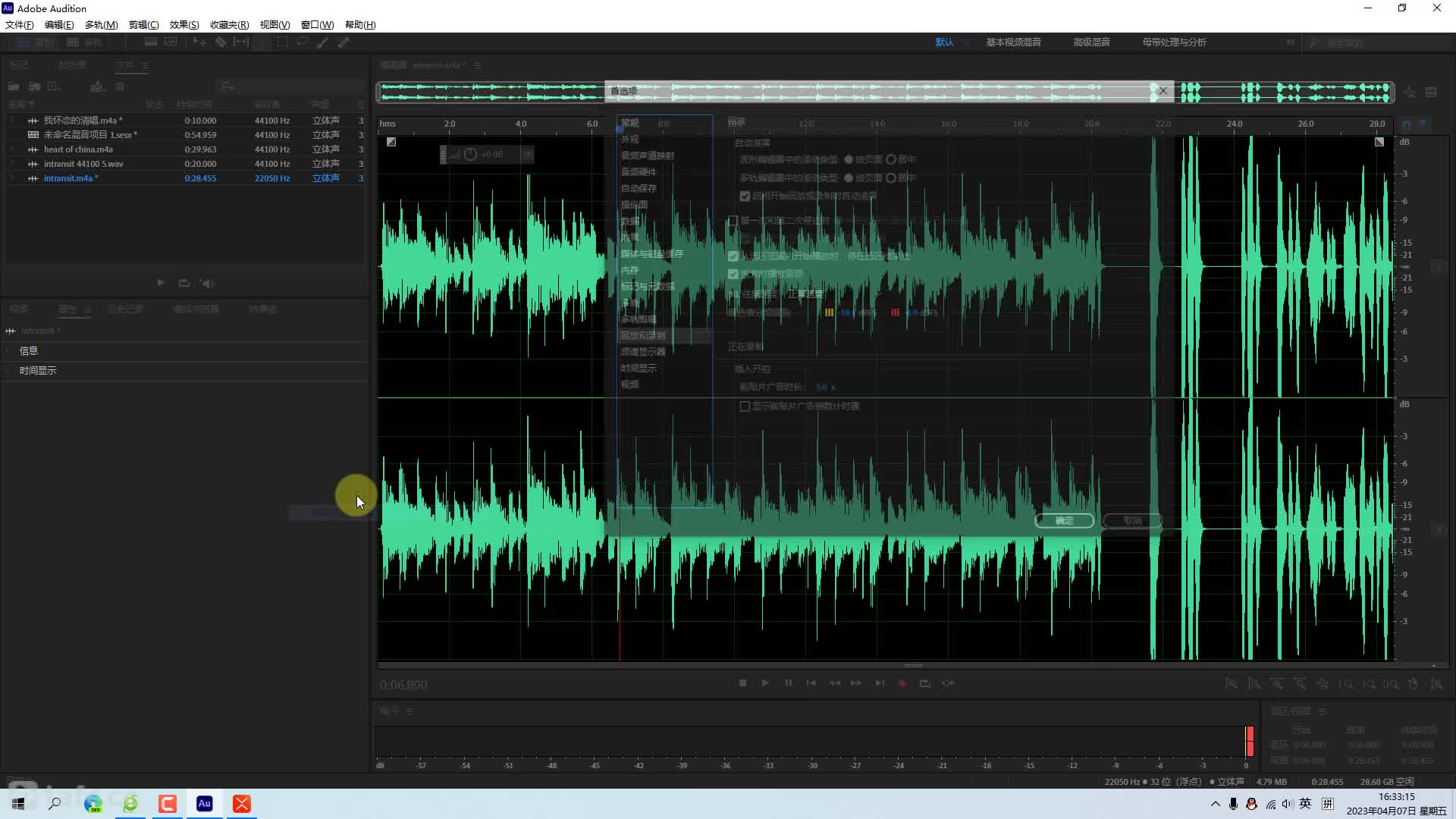Click the Import File icon
The height and width of the screenshot is (819, 1456).
coord(34,86)
